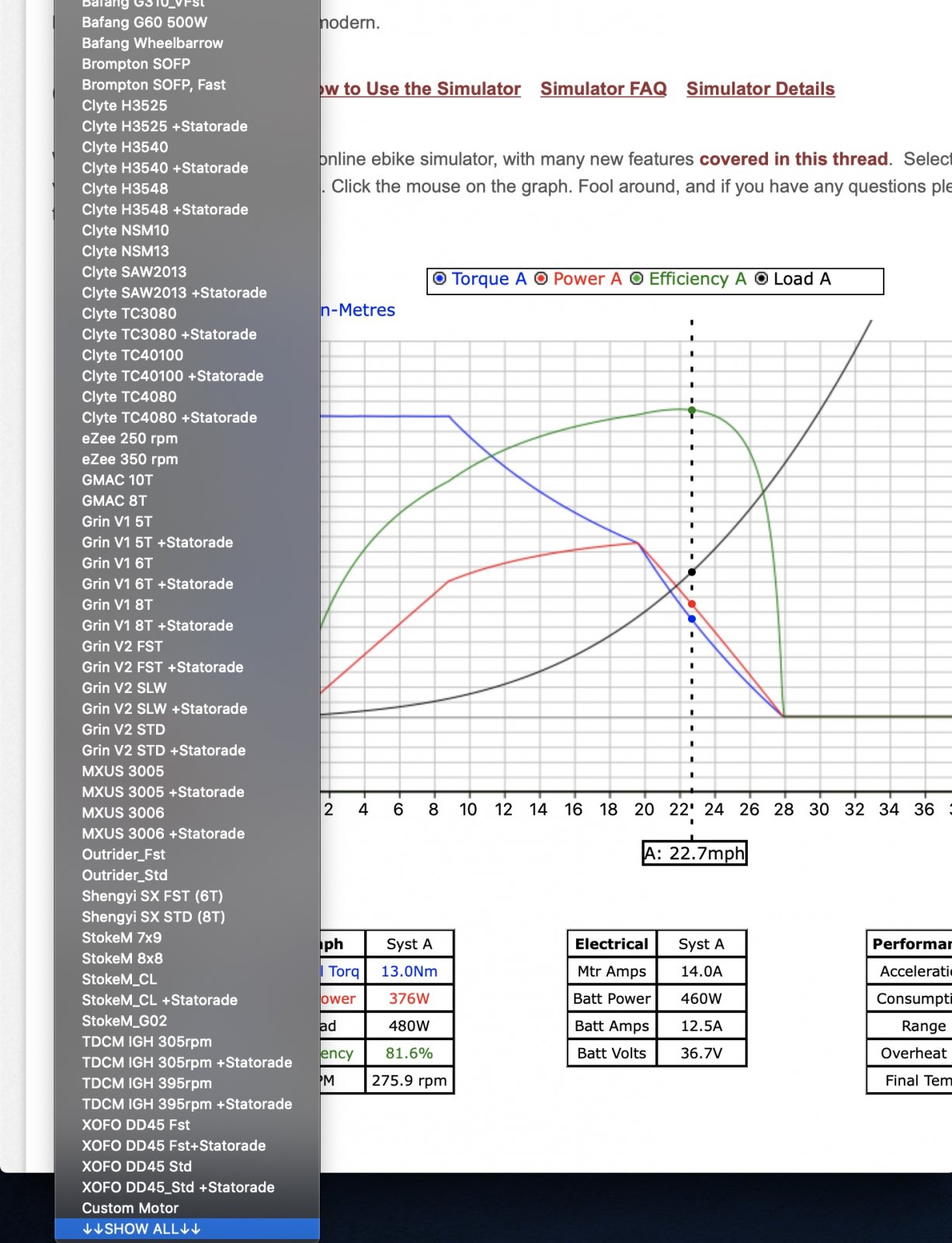Click the Batt Volts 36.7V cell
This screenshot has height=1243, width=952.
701,1053
